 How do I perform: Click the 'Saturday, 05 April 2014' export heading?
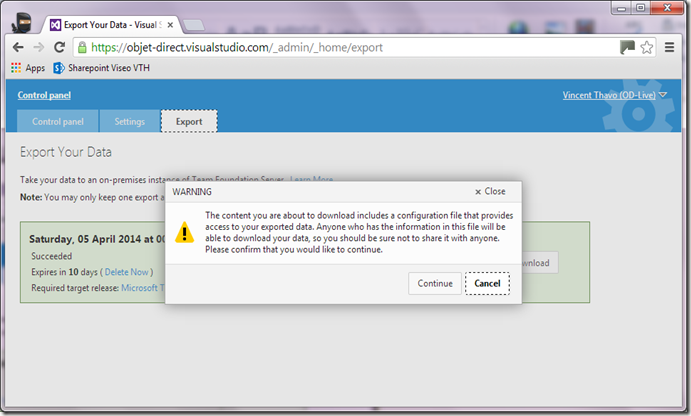[x=97, y=239]
